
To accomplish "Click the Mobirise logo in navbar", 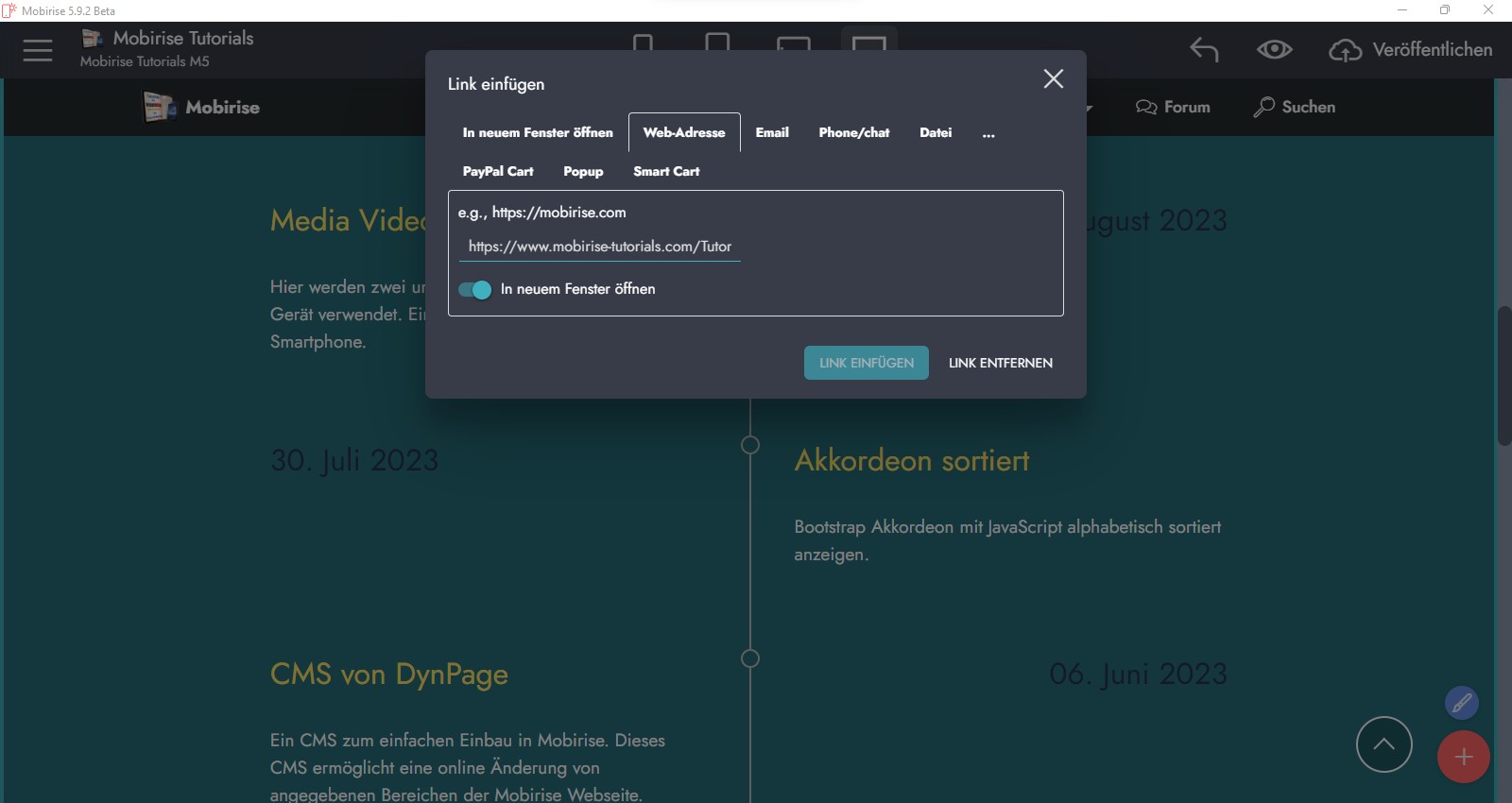I will pos(160,107).
